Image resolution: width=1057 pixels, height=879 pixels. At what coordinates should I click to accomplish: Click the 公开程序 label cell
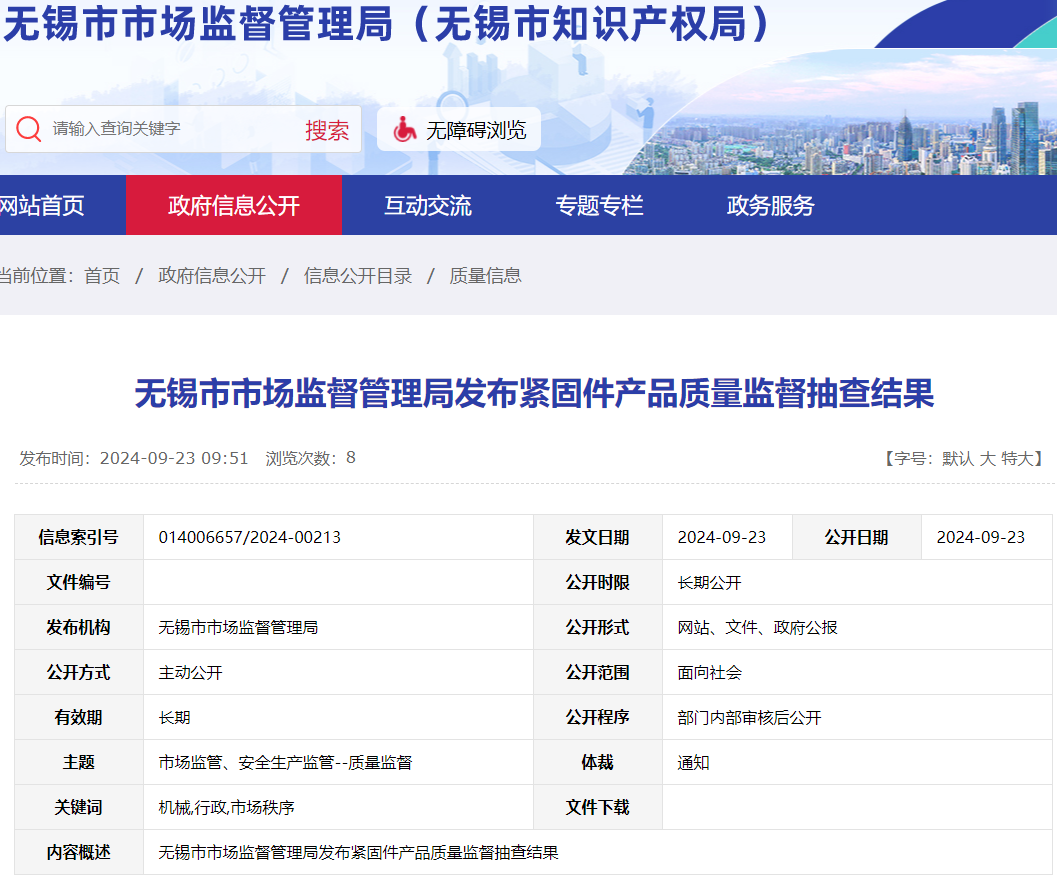point(598,717)
